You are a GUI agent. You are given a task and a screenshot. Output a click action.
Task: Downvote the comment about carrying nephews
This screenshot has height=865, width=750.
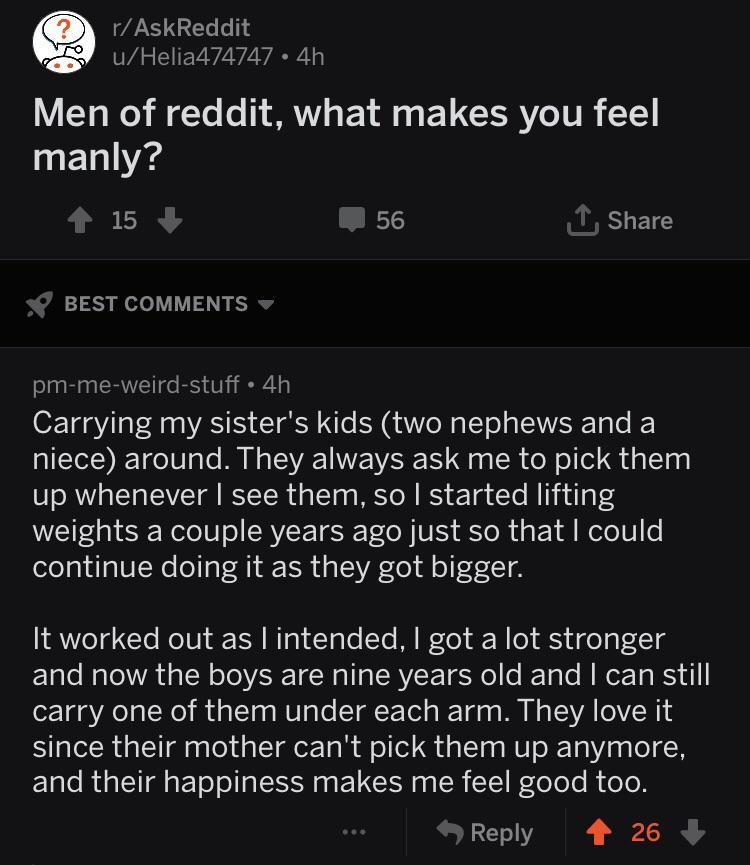pyautogui.click(x=693, y=832)
